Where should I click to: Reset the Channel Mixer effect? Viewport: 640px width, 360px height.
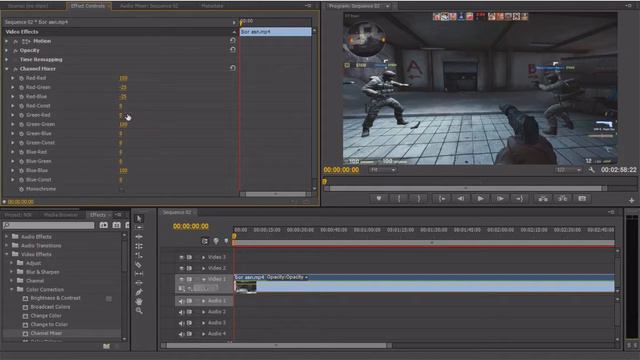point(233,68)
